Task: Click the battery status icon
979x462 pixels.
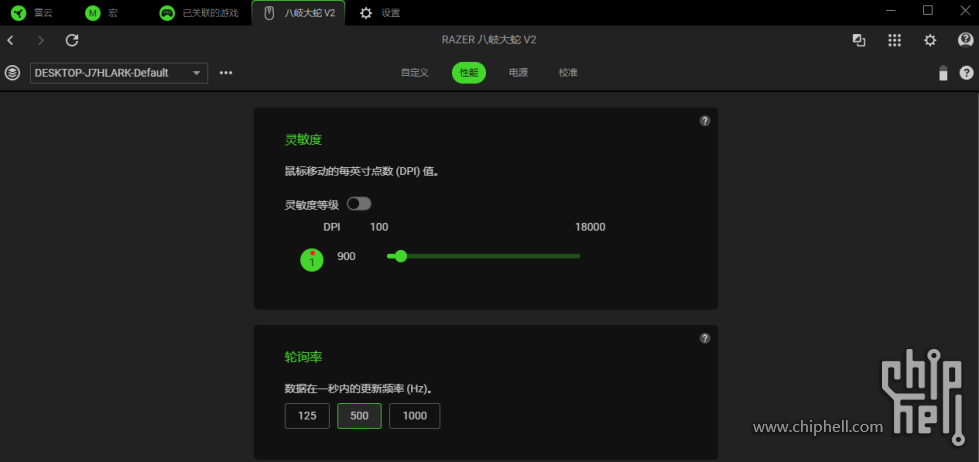Action: pyautogui.click(x=942, y=73)
